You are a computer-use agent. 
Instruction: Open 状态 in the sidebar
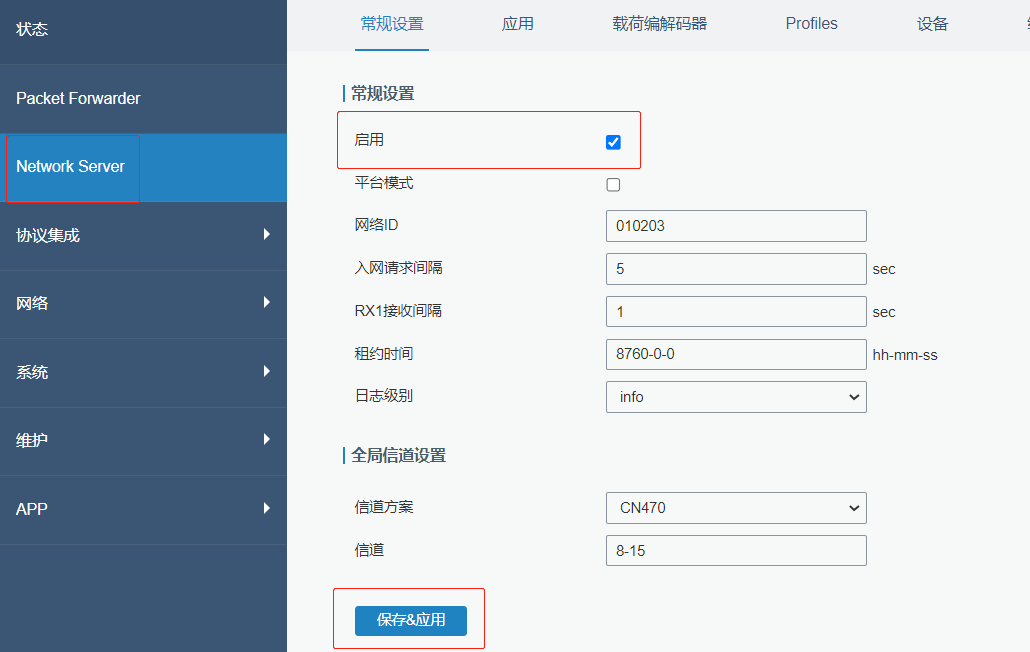(32, 29)
